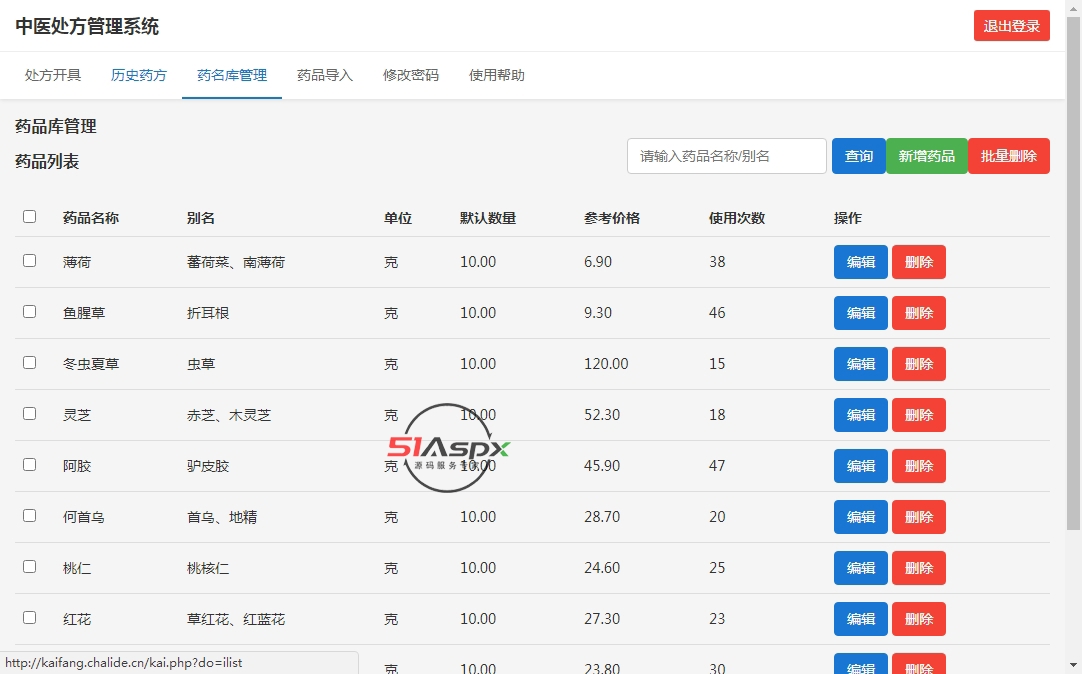Image resolution: width=1082 pixels, height=674 pixels.
Task: Click the green 新增药品 button
Action: tap(926, 156)
